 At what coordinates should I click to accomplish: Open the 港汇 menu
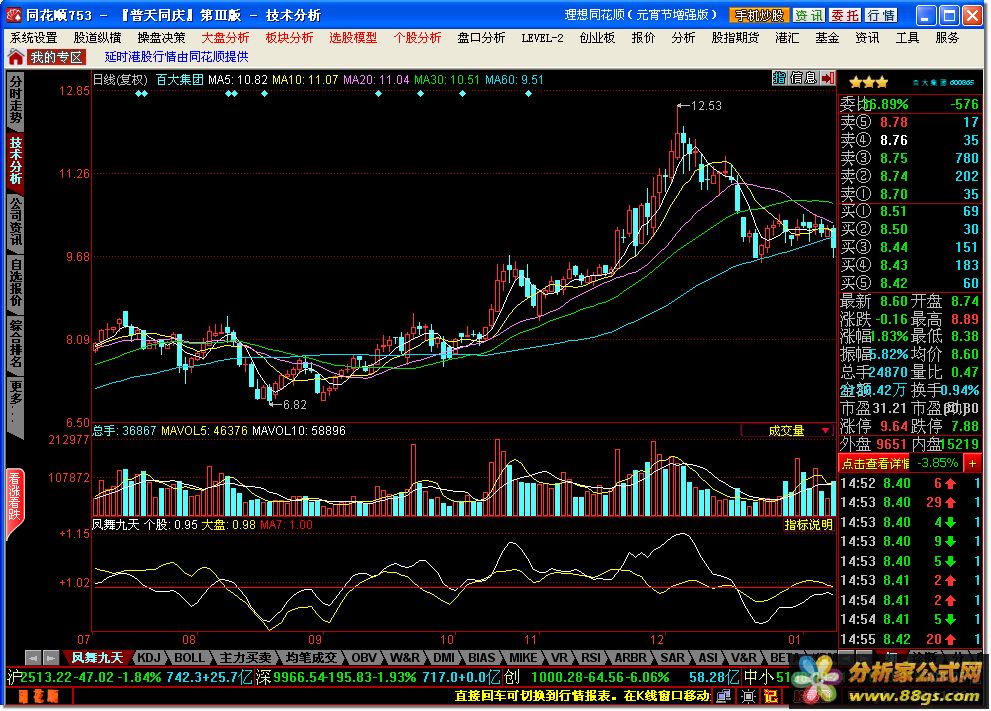[x=787, y=38]
